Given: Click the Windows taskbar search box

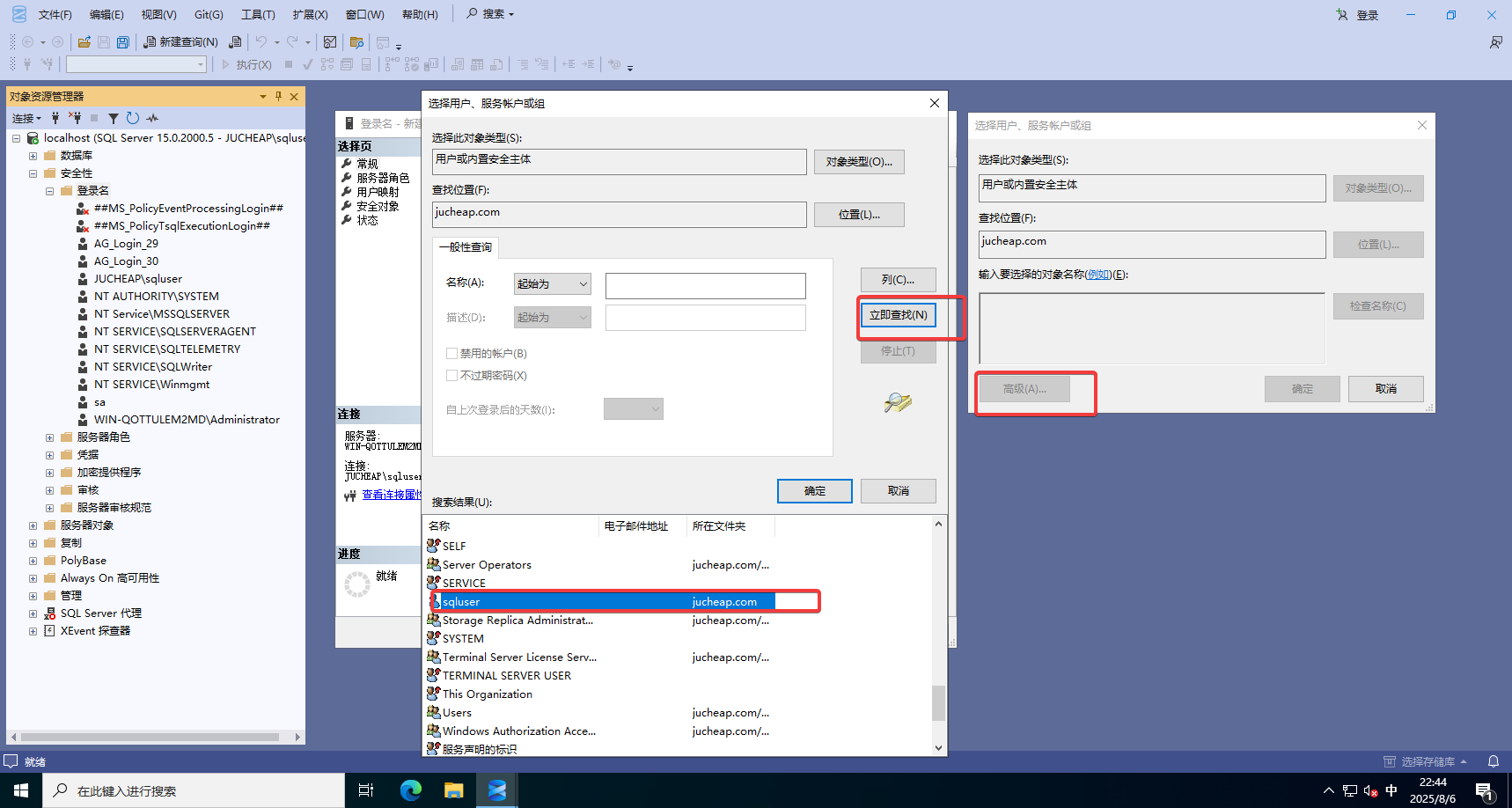Looking at the screenshot, I should pos(194,790).
